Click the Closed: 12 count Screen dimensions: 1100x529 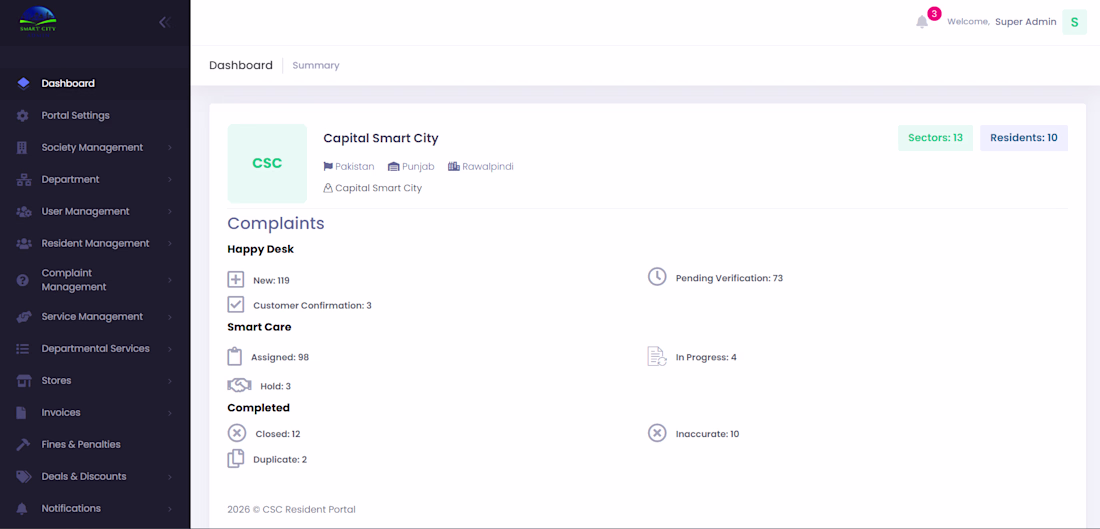click(278, 434)
